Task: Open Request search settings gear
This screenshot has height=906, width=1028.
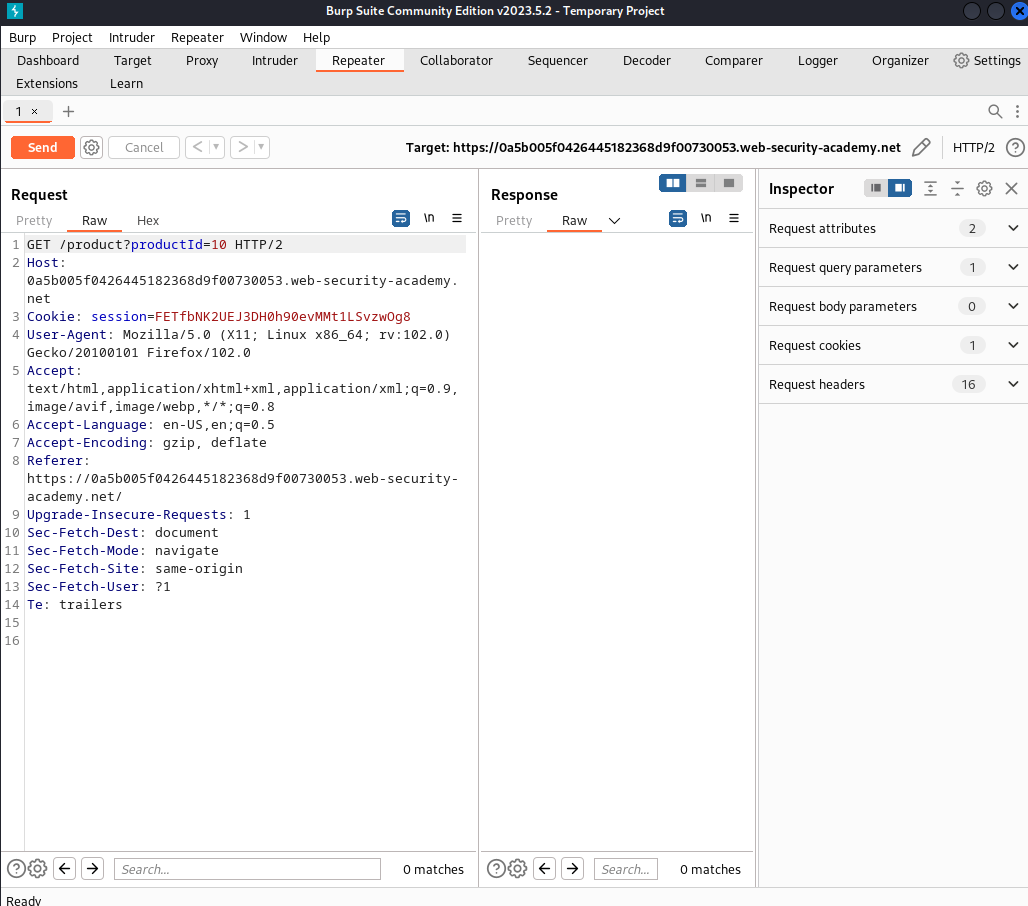Action: pyautogui.click(x=37, y=869)
